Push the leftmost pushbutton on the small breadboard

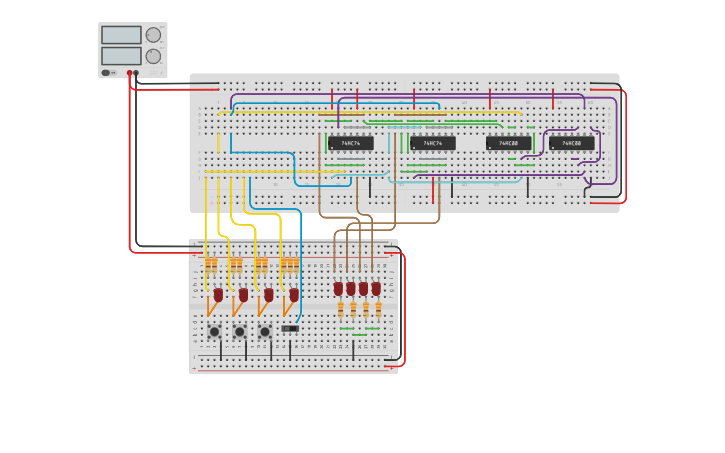tap(214, 331)
